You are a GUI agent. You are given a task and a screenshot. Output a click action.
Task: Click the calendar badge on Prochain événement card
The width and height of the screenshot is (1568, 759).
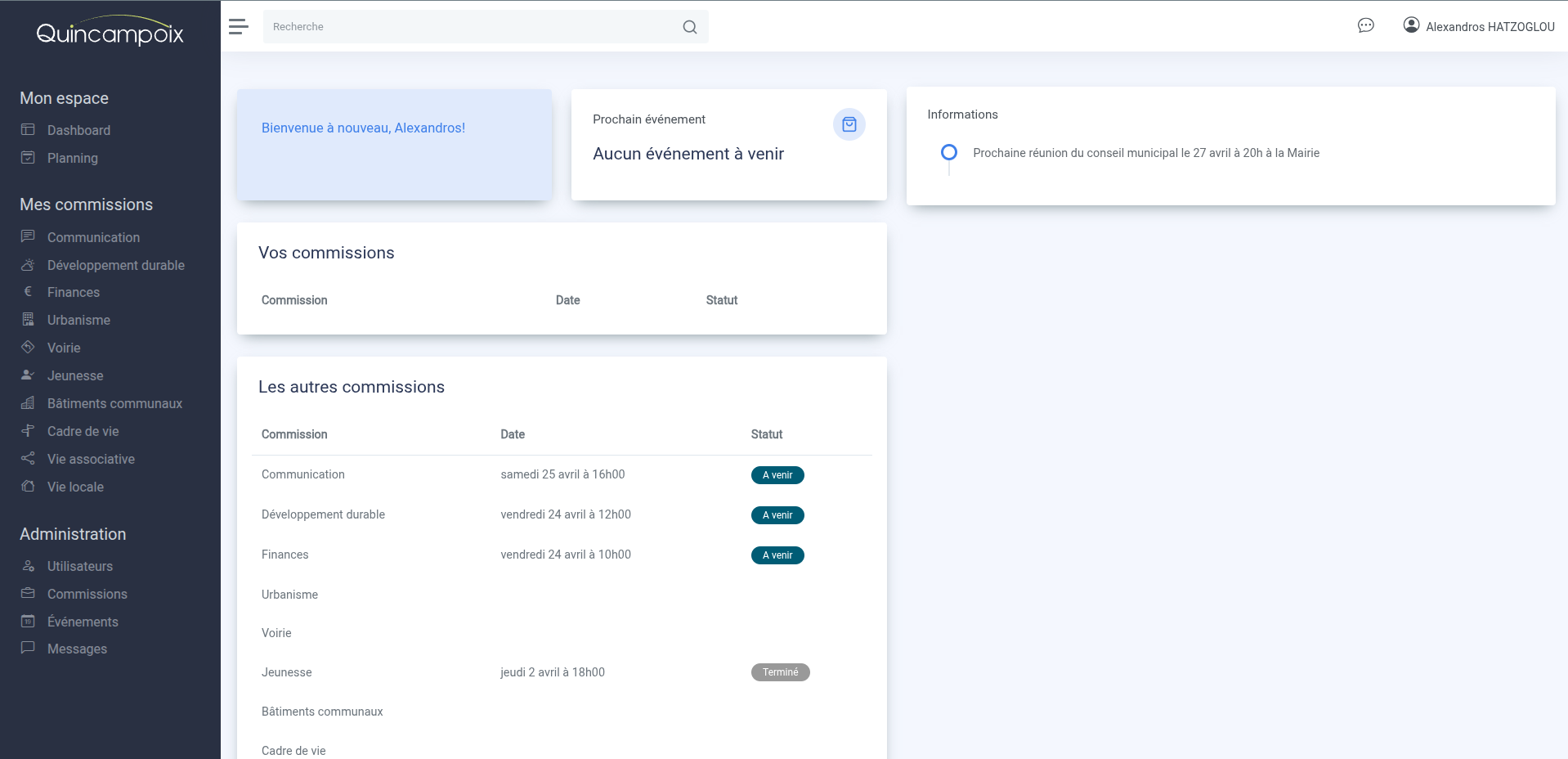click(x=849, y=124)
